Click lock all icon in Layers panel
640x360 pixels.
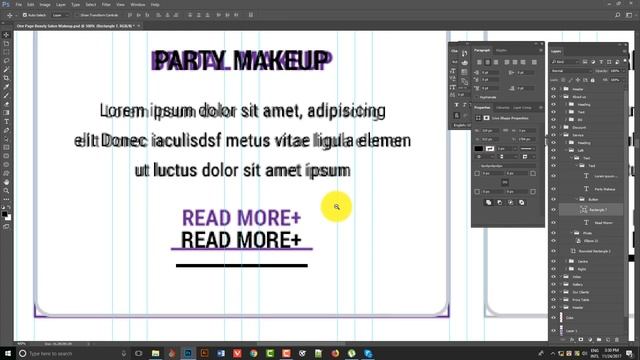coord(593,80)
